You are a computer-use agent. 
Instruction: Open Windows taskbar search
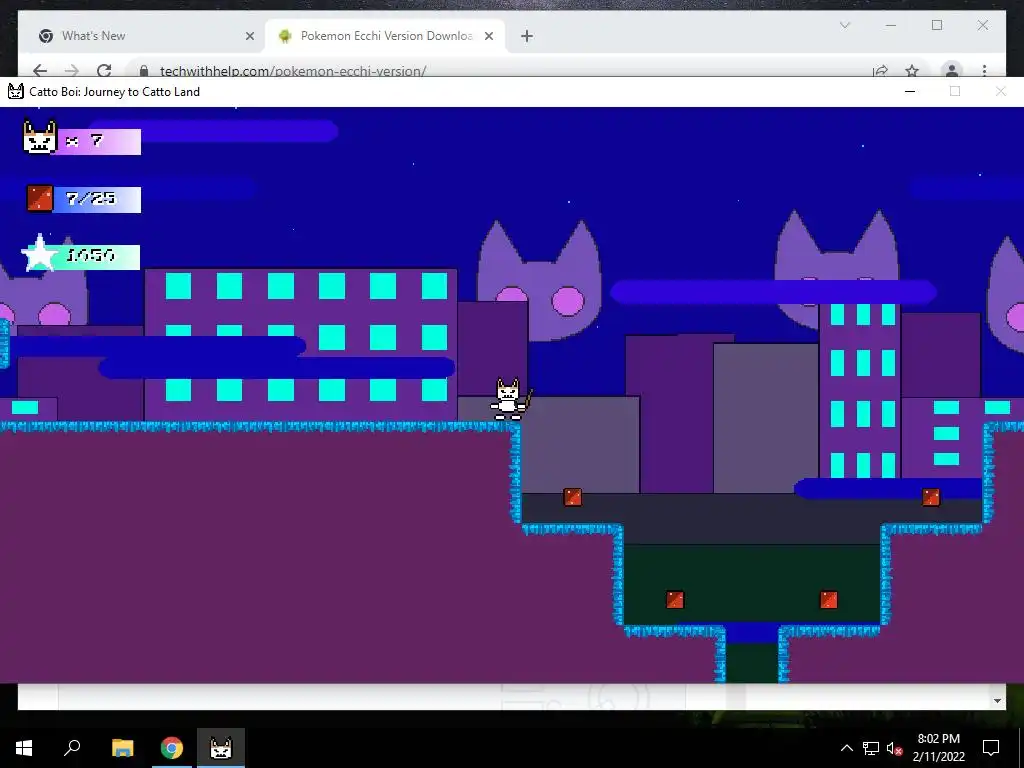click(72, 748)
